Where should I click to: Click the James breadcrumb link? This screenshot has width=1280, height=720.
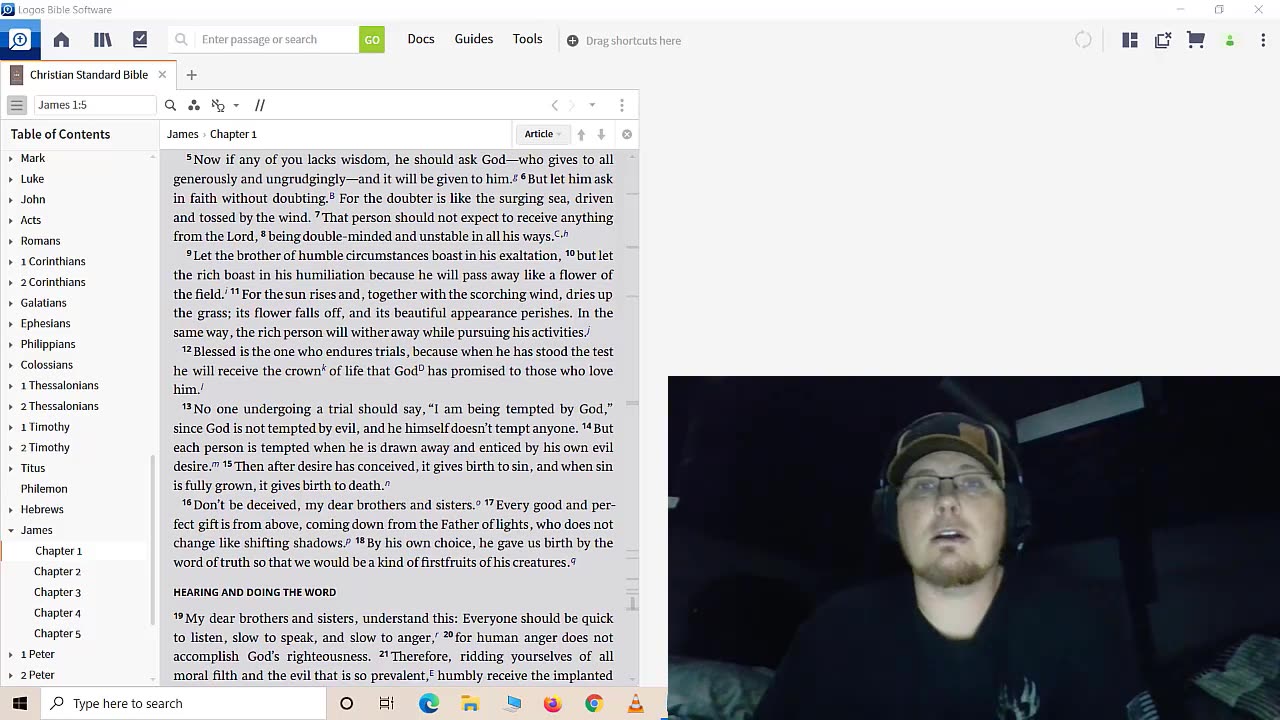point(182,134)
